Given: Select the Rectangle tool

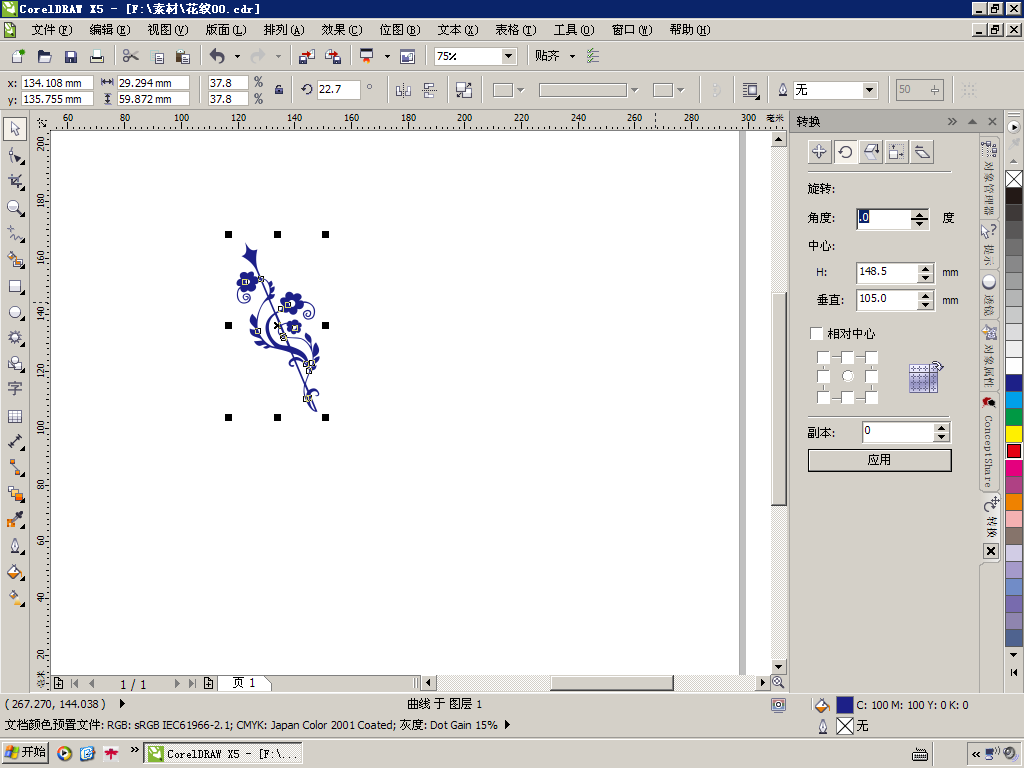Looking at the screenshot, I should (15, 286).
